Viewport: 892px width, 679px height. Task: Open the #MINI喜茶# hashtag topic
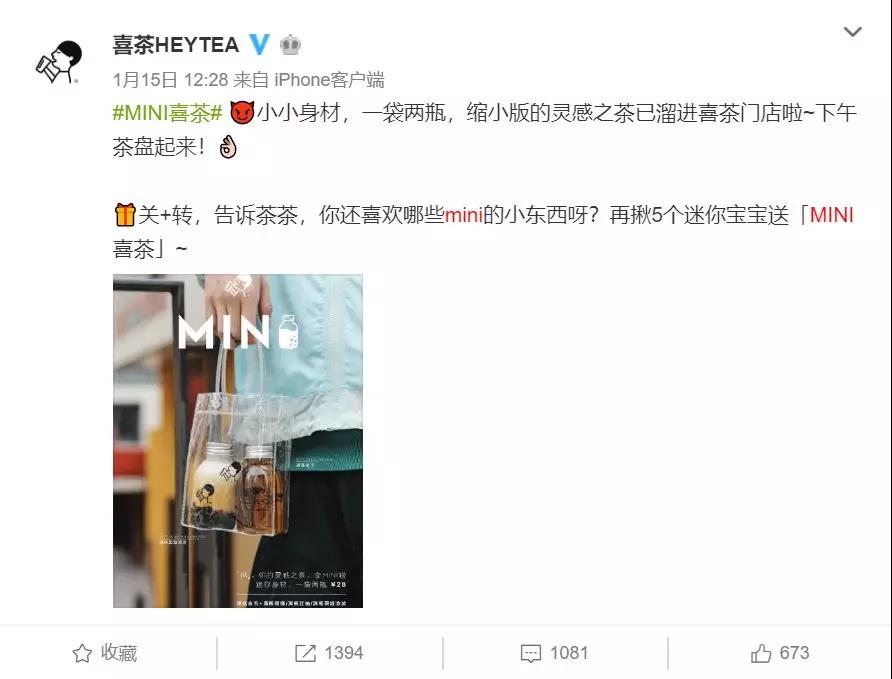pyautogui.click(x=167, y=113)
